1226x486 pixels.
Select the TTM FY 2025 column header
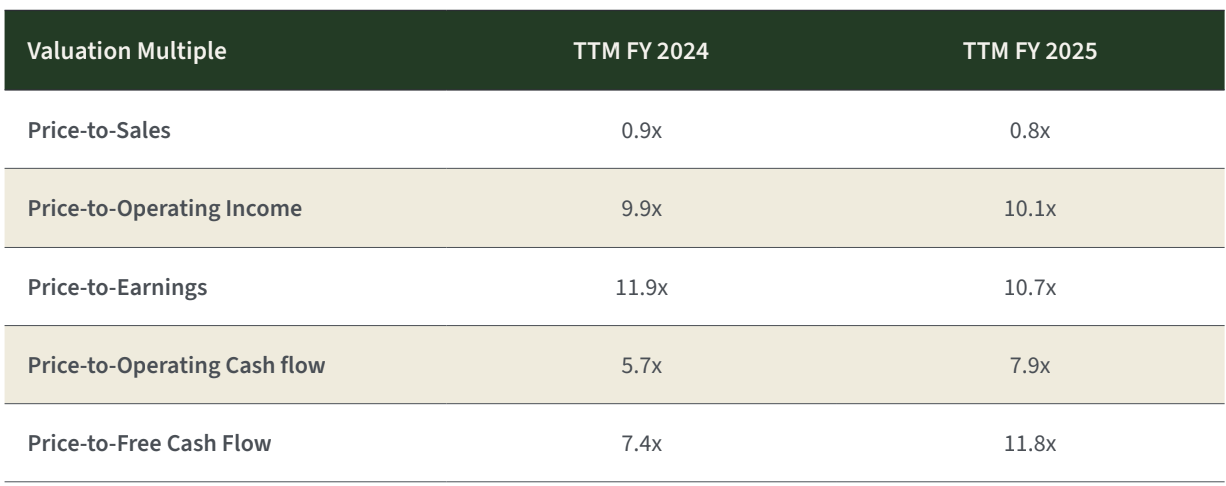1029,52
